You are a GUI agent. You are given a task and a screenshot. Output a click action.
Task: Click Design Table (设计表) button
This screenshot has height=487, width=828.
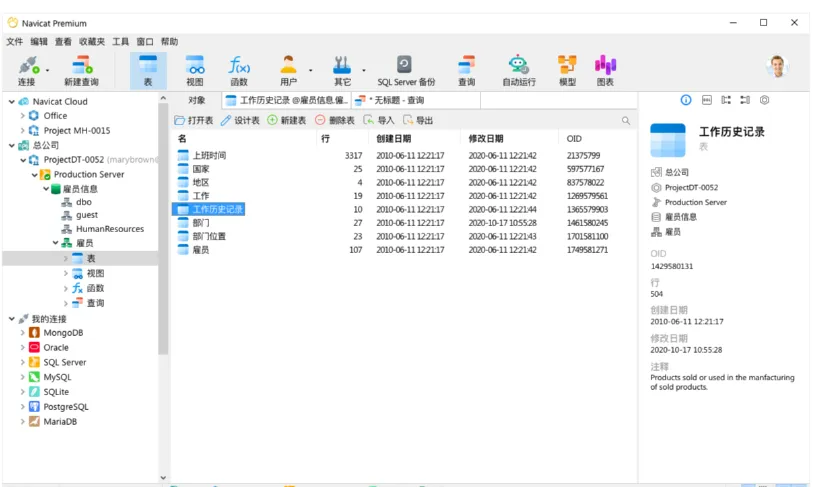tap(240, 120)
